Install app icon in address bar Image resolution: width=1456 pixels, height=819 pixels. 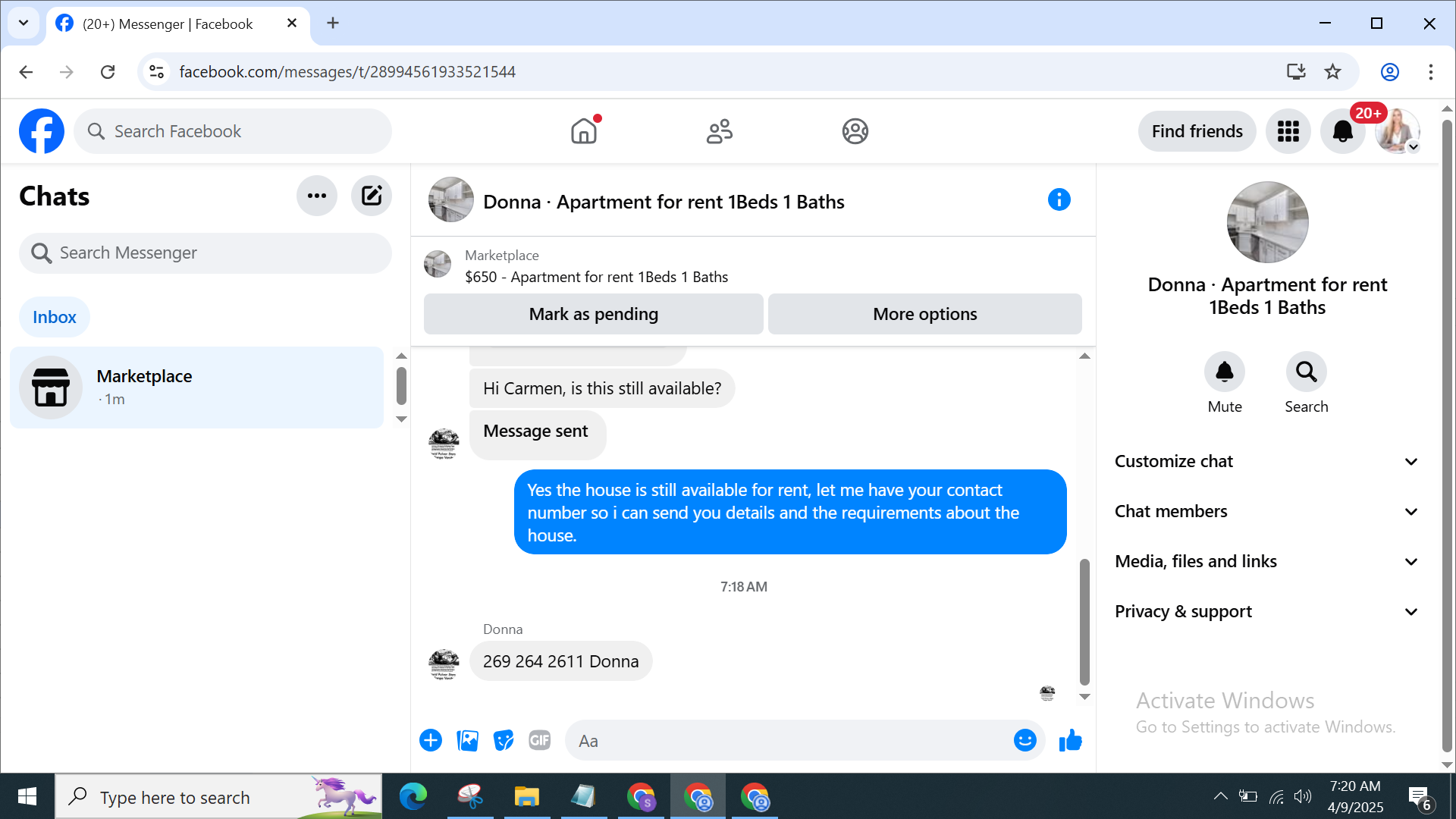[1296, 72]
